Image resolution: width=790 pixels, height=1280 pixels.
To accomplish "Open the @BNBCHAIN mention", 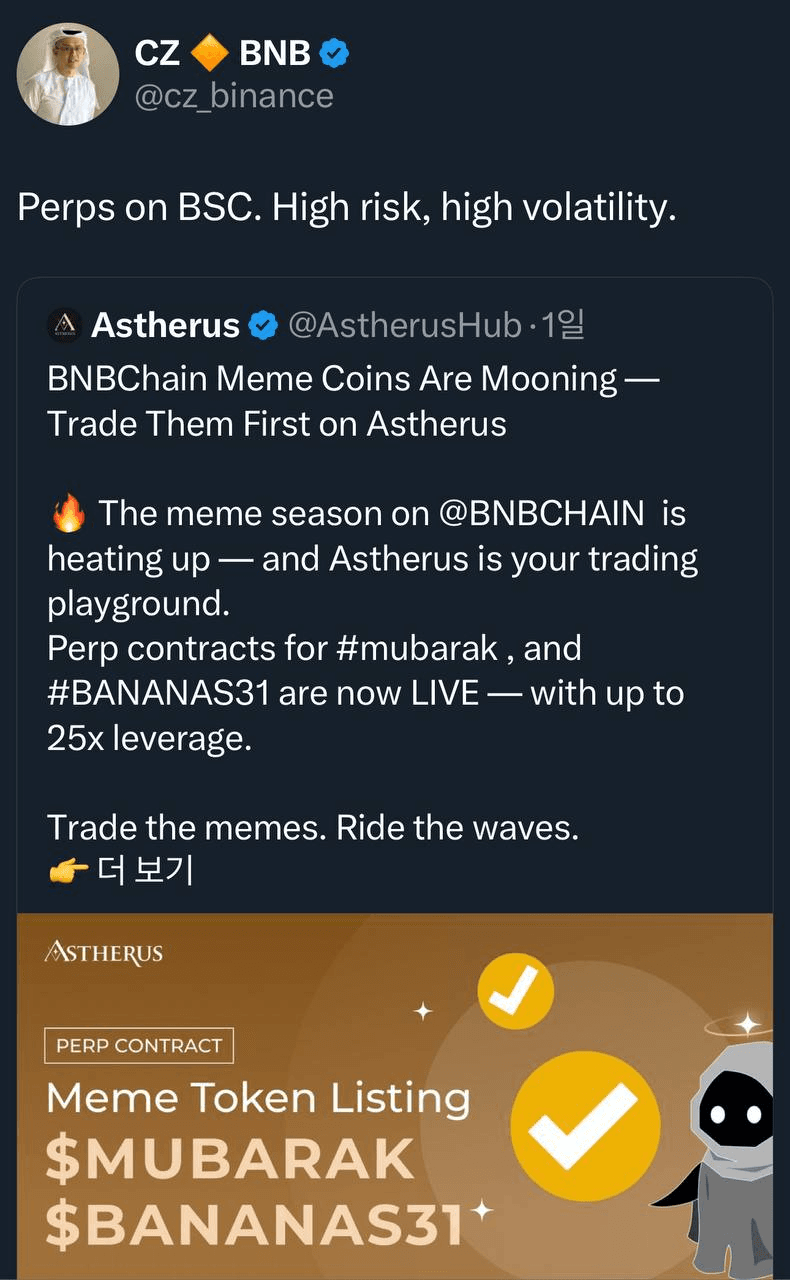I will (542, 514).
